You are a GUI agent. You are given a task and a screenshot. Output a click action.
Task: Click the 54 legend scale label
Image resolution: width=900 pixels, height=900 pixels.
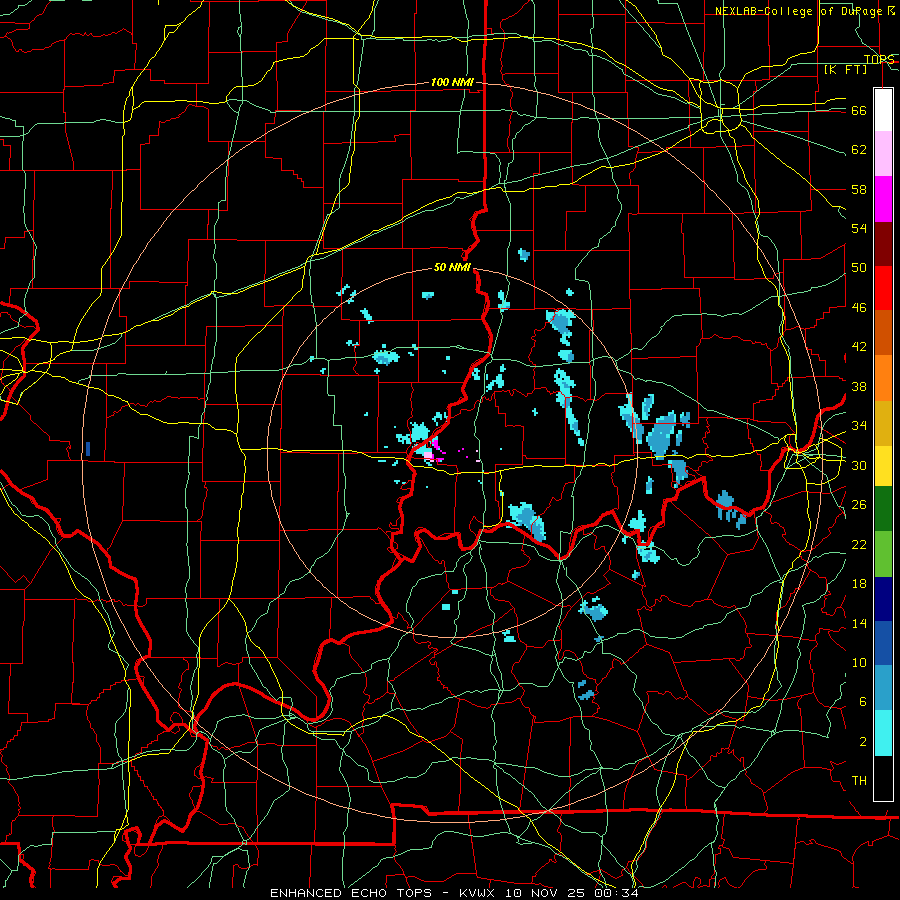pos(859,228)
